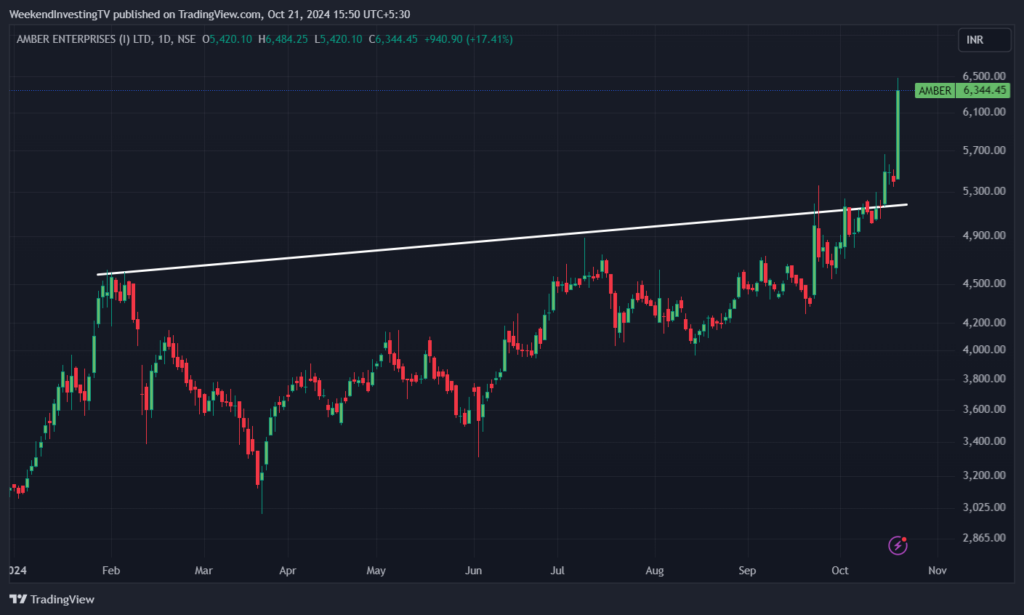Select the AMBER symbol price label
Viewport: 1024px width, 615px height.
coord(935,91)
